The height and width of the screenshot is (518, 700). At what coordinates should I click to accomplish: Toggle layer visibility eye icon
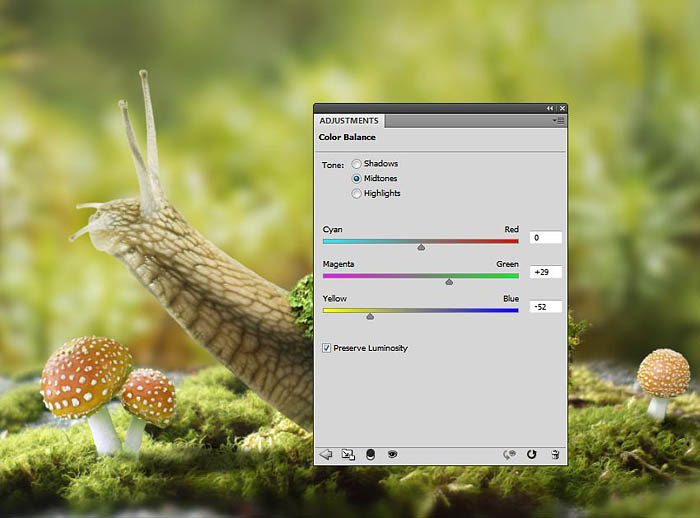coord(393,454)
